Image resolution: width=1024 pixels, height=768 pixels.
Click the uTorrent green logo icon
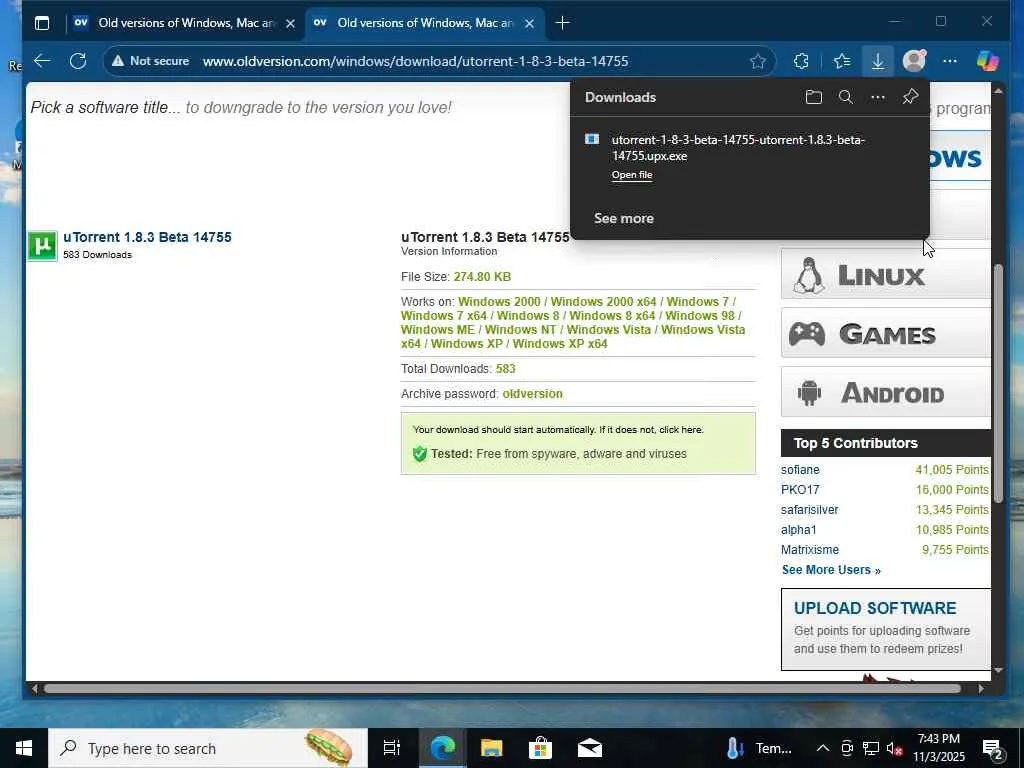point(42,246)
